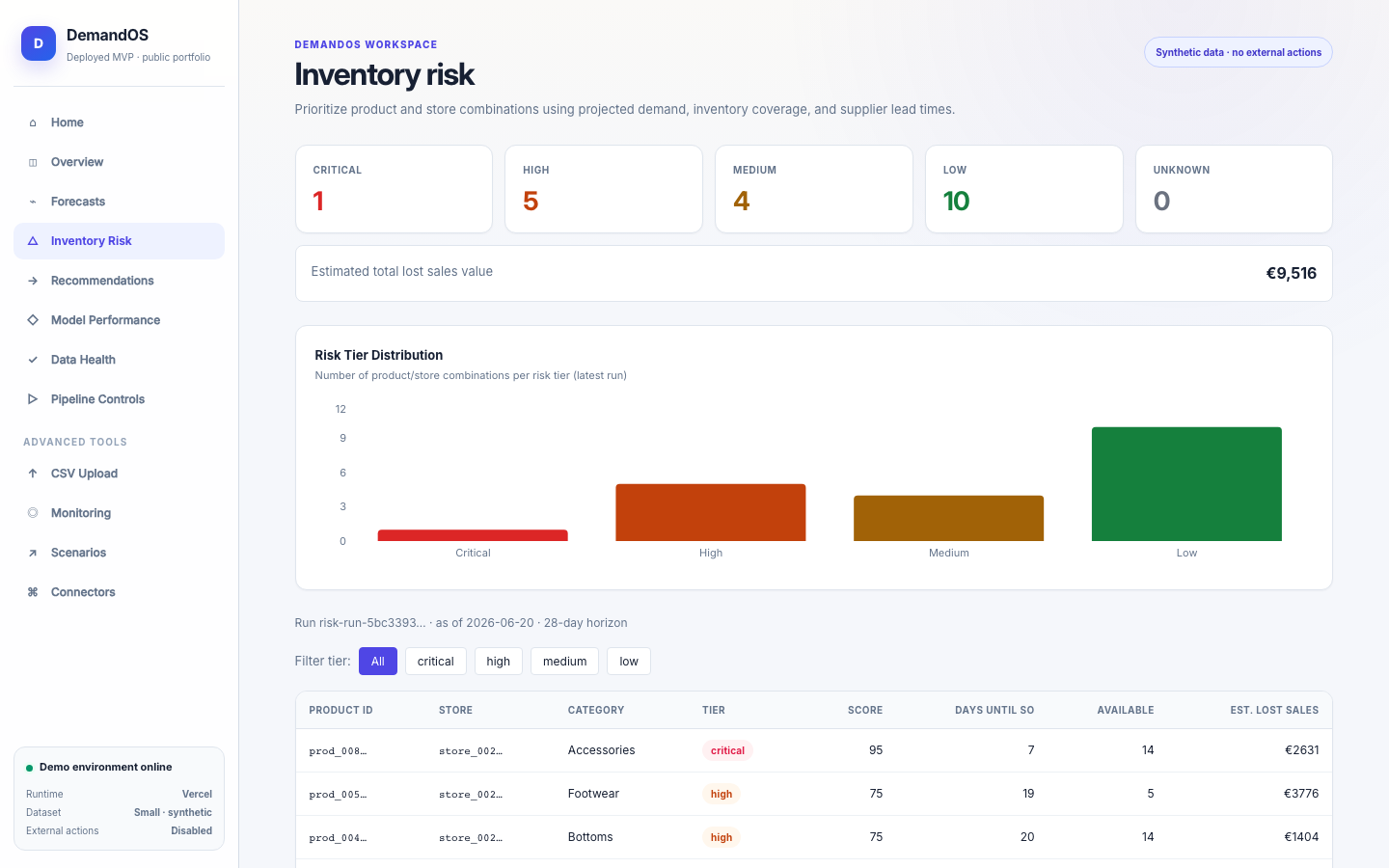Click the green online status dot
This screenshot has width=1389, height=868.
tap(30, 768)
